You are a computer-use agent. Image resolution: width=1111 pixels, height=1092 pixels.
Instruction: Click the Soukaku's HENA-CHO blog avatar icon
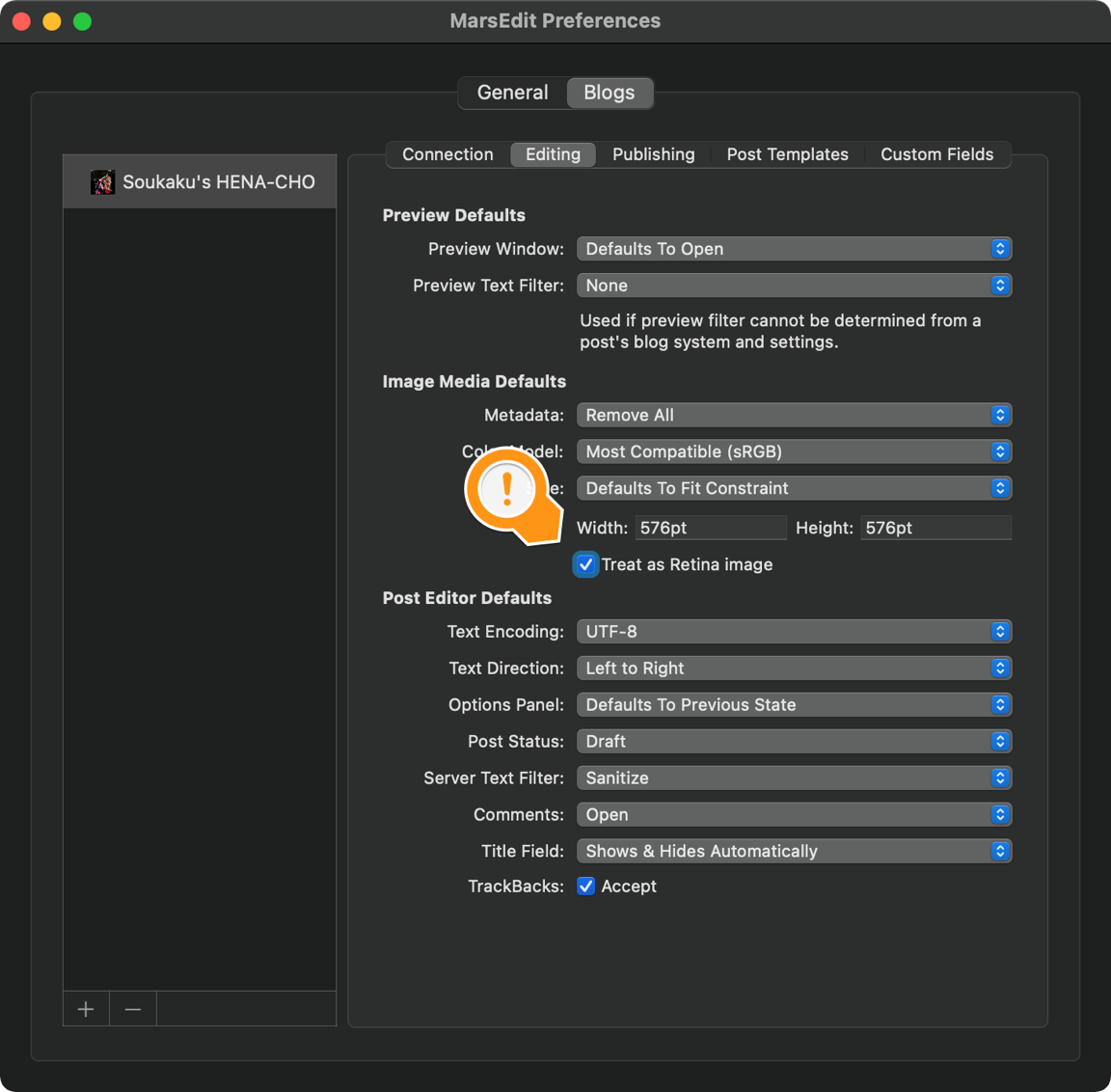point(103,182)
